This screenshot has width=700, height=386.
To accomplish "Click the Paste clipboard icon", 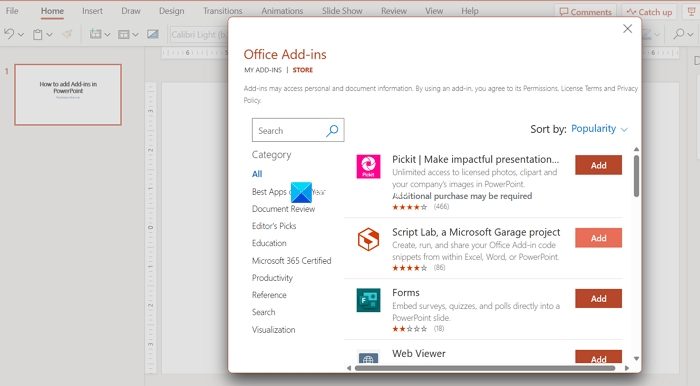I will pyautogui.click(x=38, y=34).
